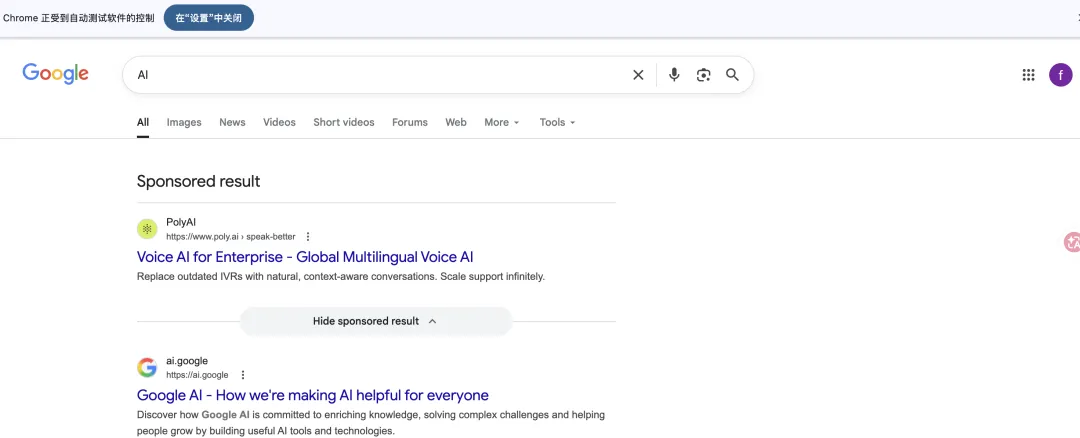
Task: Clear the search box with X icon
Action: (638, 75)
